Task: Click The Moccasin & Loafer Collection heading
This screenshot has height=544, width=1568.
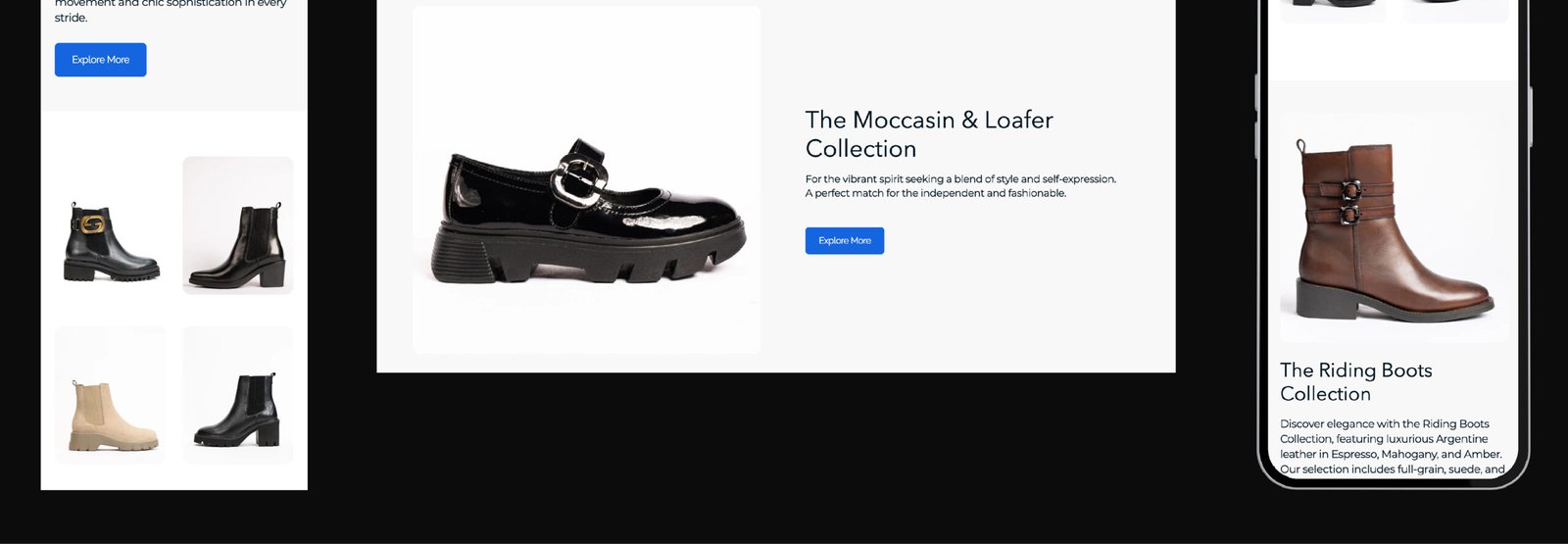Action: [x=929, y=134]
